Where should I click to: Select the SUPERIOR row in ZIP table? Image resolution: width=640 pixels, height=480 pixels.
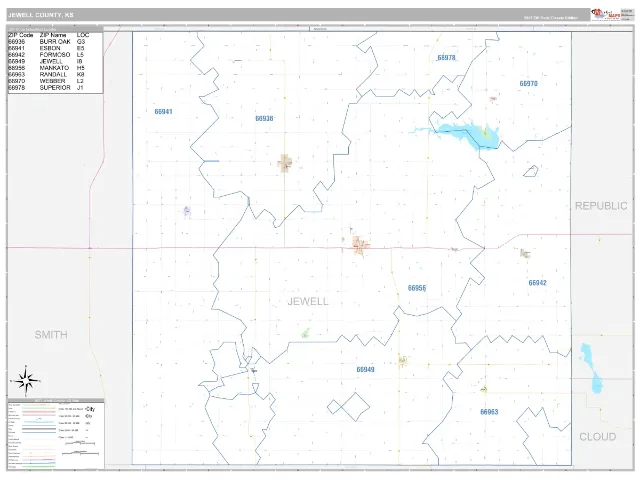47,87
